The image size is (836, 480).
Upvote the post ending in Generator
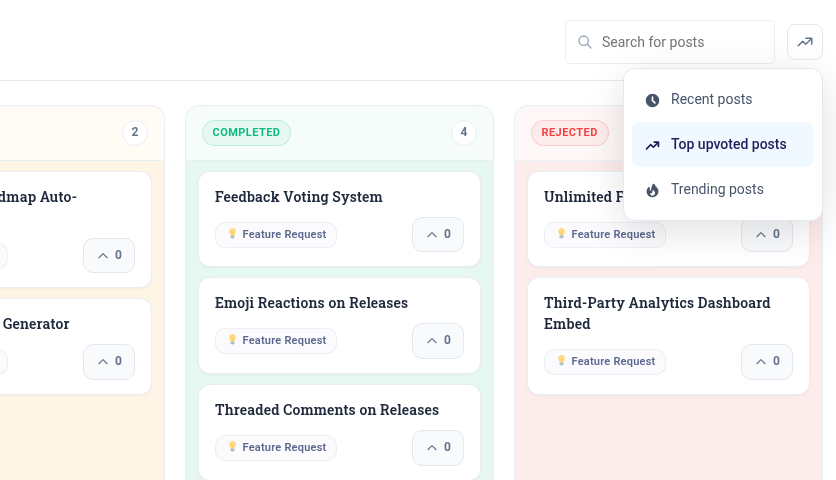109,362
